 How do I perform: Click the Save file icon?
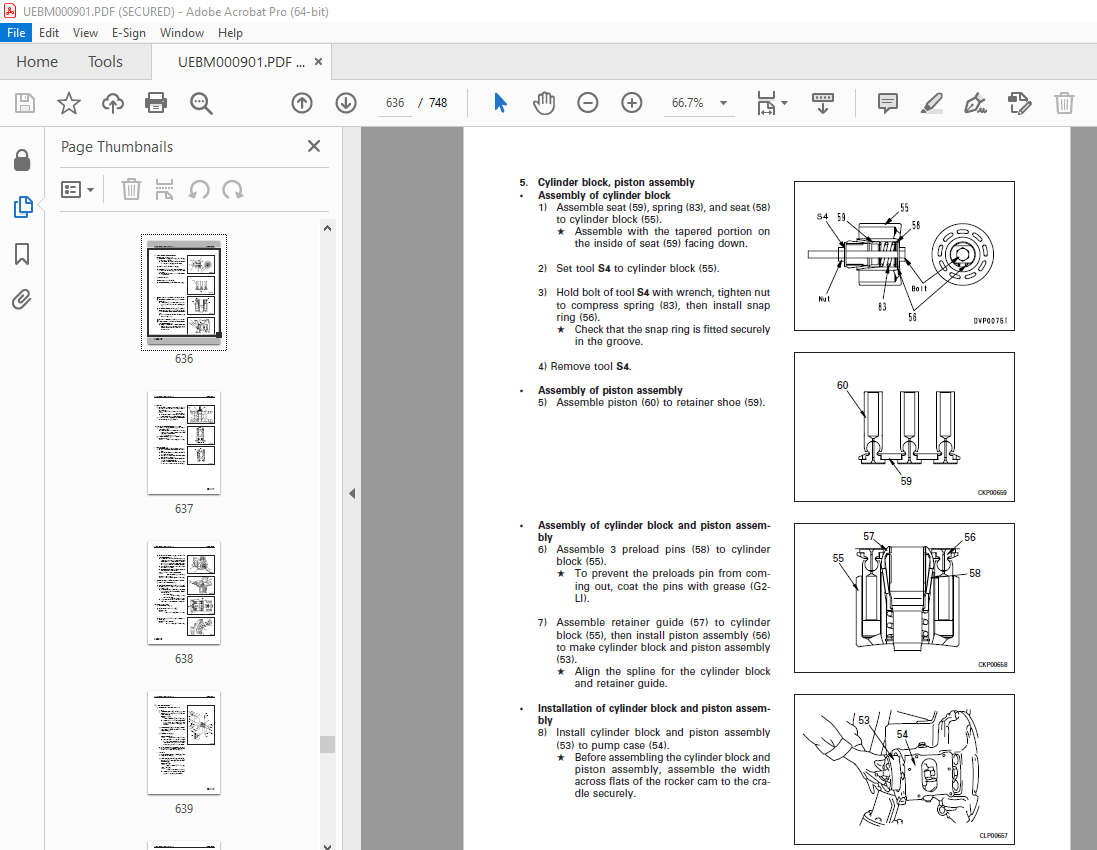[x=25, y=104]
